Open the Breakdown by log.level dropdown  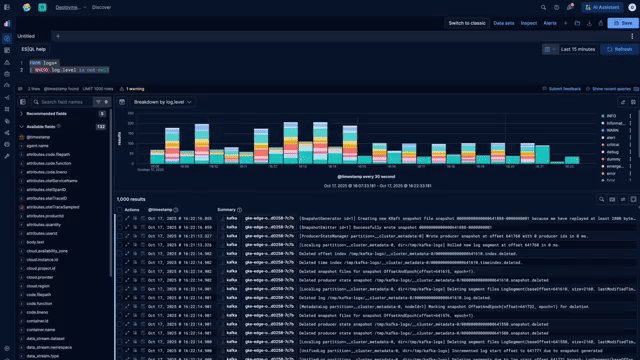coord(162,102)
